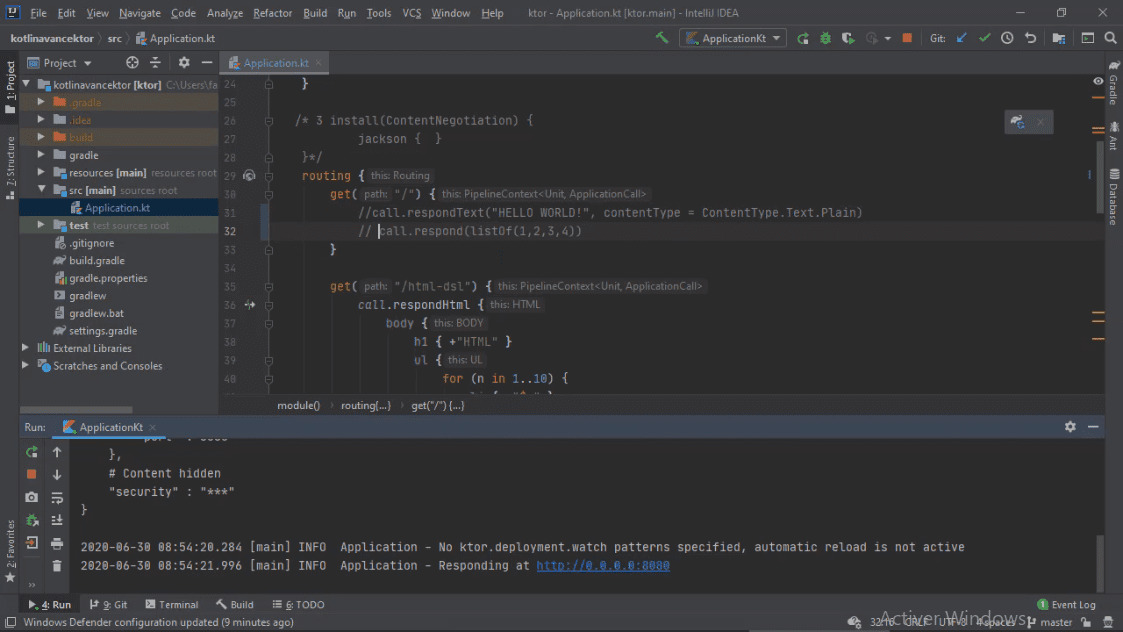Update project from Git
Screen dimensions: 1123x632
tap(962, 38)
